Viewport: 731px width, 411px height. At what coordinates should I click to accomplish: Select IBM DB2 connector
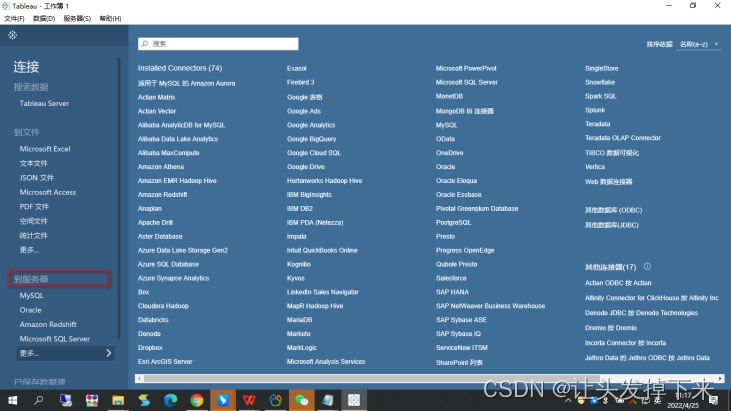click(x=300, y=209)
